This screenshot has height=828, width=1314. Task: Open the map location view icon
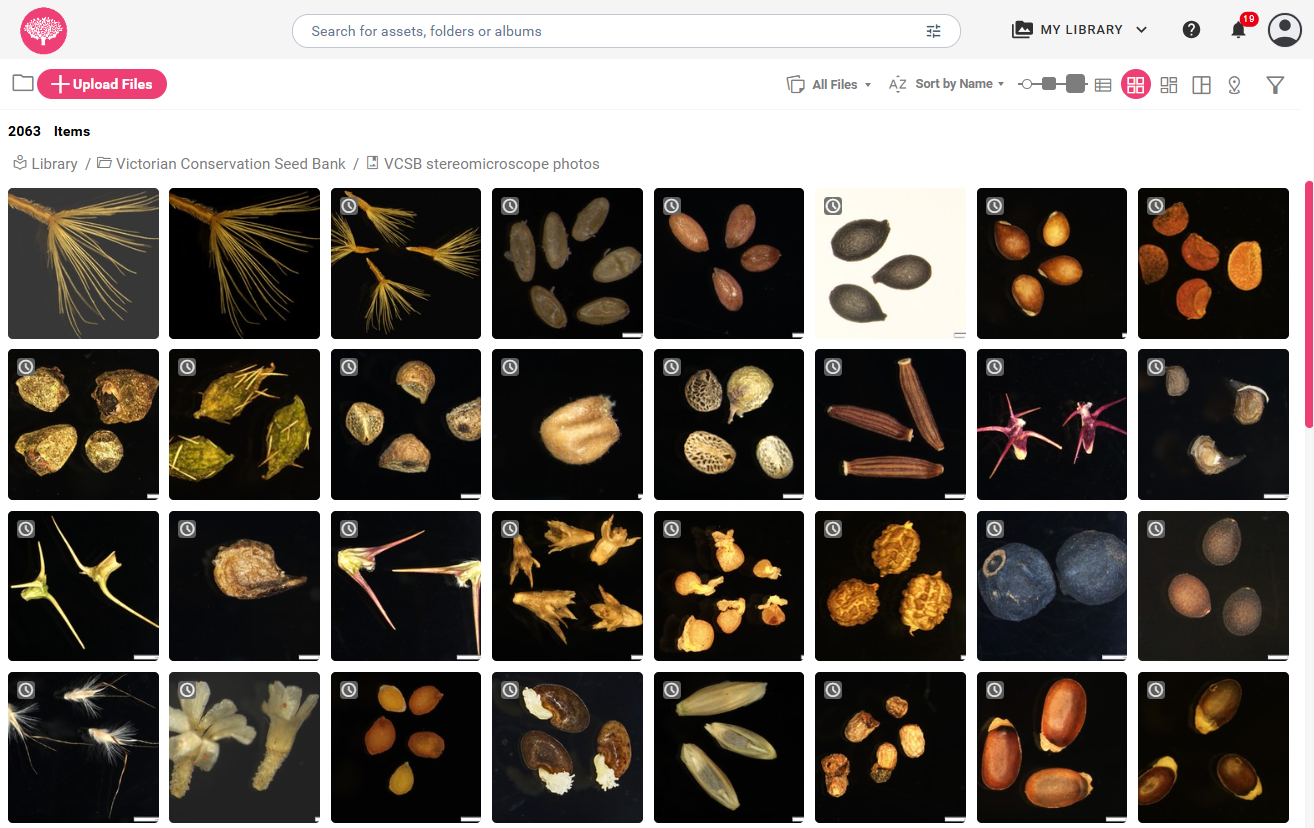(x=1234, y=85)
